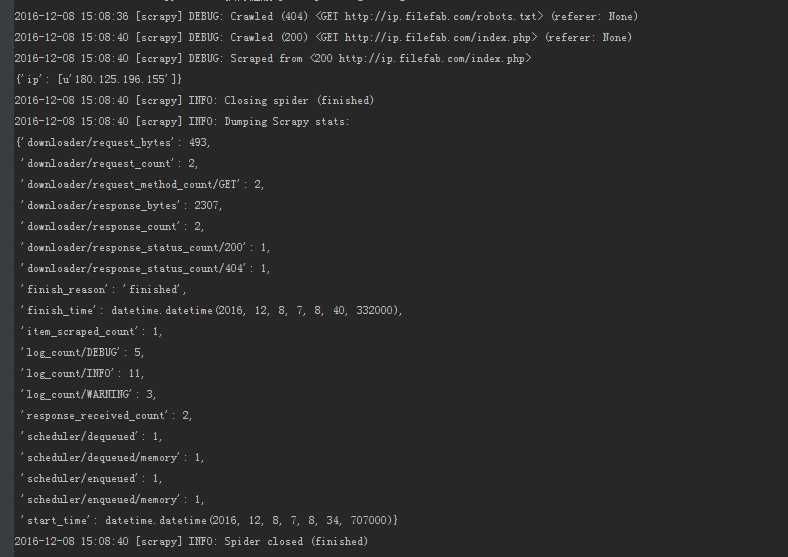Click the 'Closing spider (finished)' log line
Viewport: 788px width, 557px height.
click(x=194, y=101)
